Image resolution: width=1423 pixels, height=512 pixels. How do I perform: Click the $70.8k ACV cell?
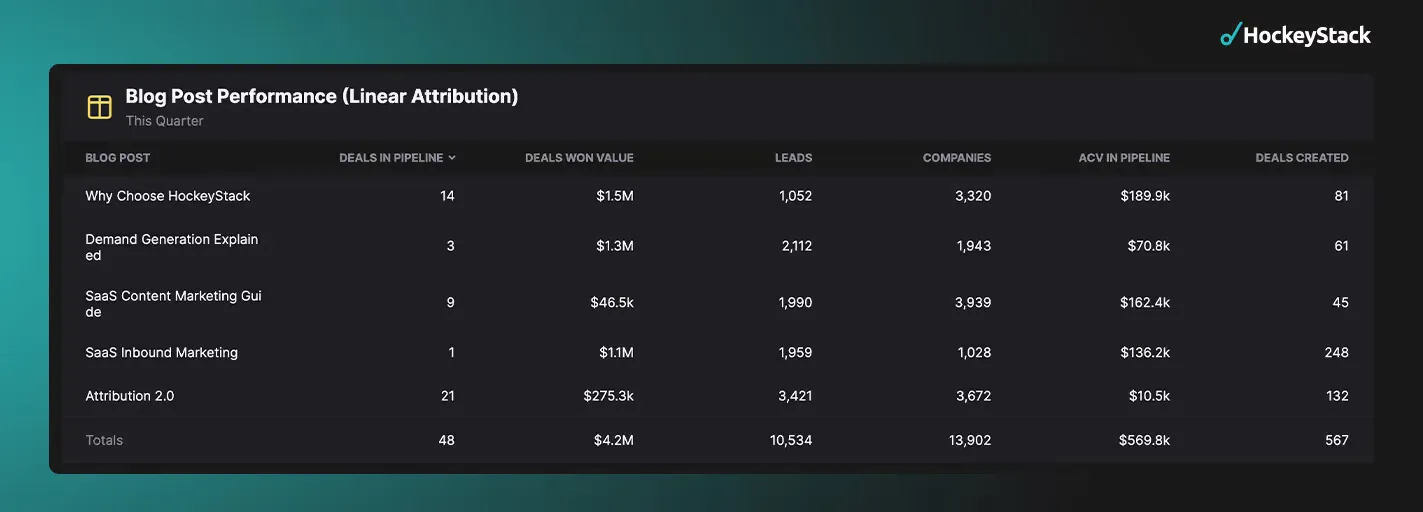click(x=1149, y=246)
